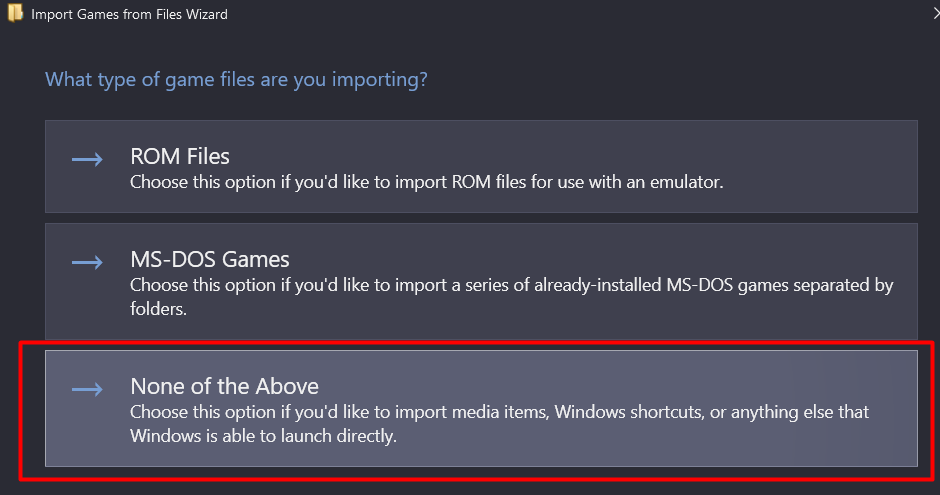
Task: Click empty space right of the ROM Files title
Action: pyautogui.click(x=600, y=155)
